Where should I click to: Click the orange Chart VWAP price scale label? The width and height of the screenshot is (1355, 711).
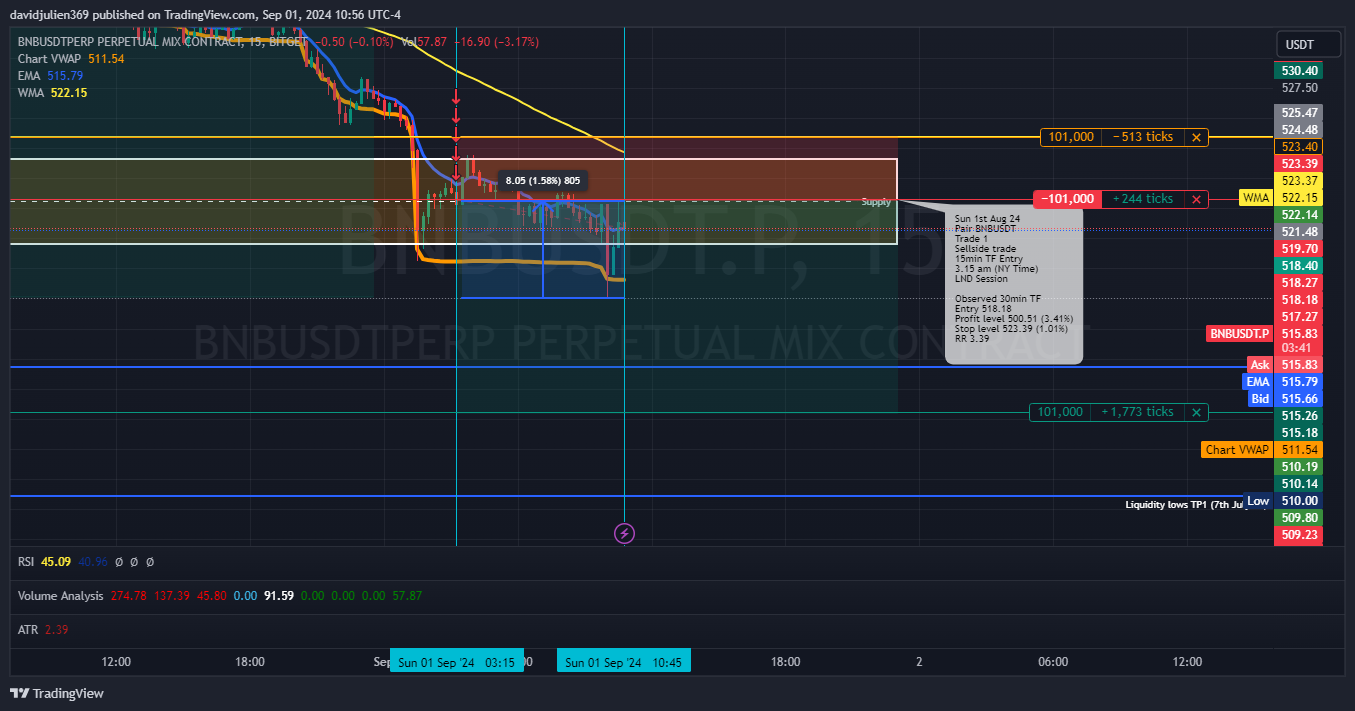1237,450
